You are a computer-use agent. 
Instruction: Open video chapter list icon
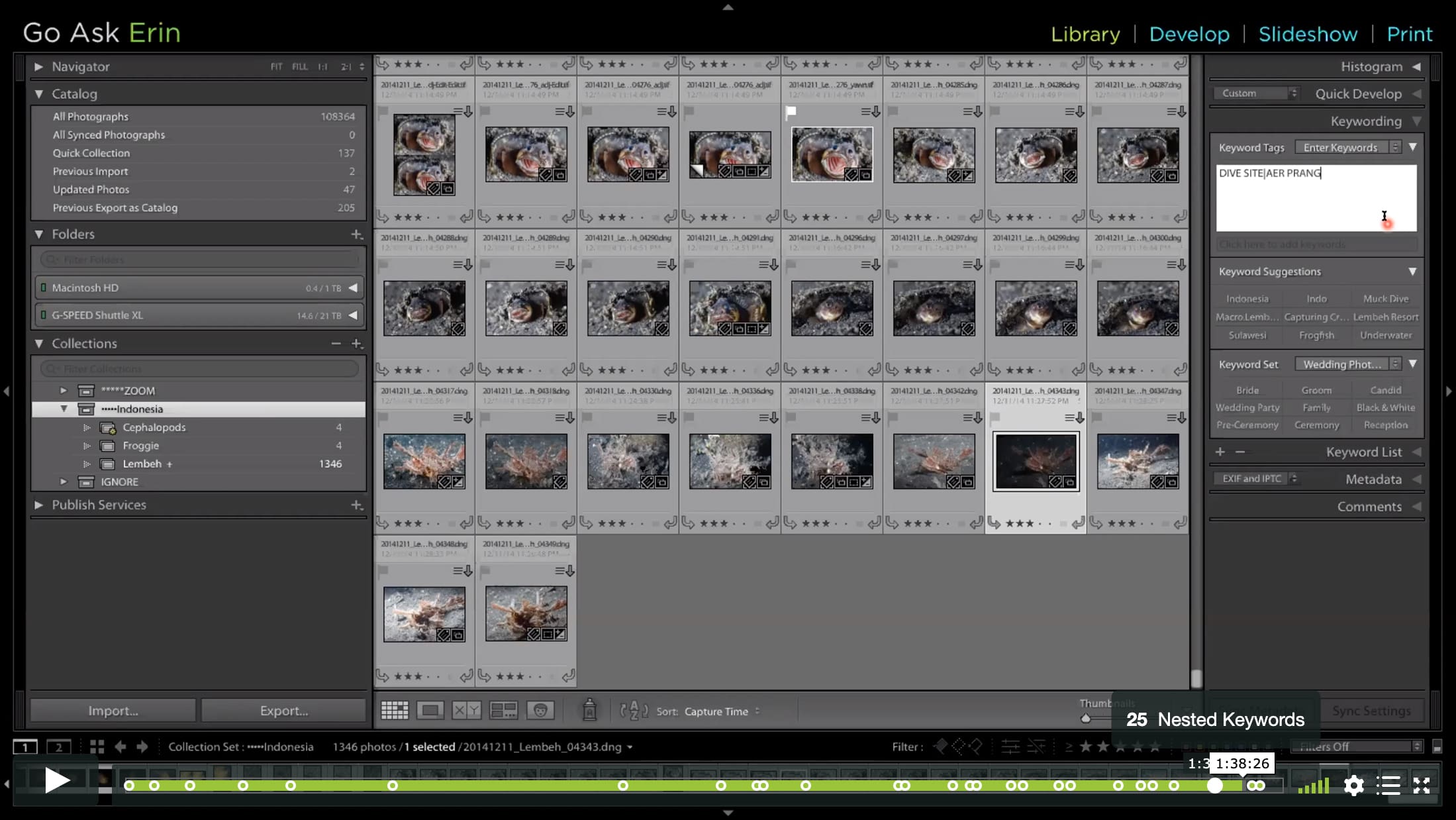[1388, 786]
